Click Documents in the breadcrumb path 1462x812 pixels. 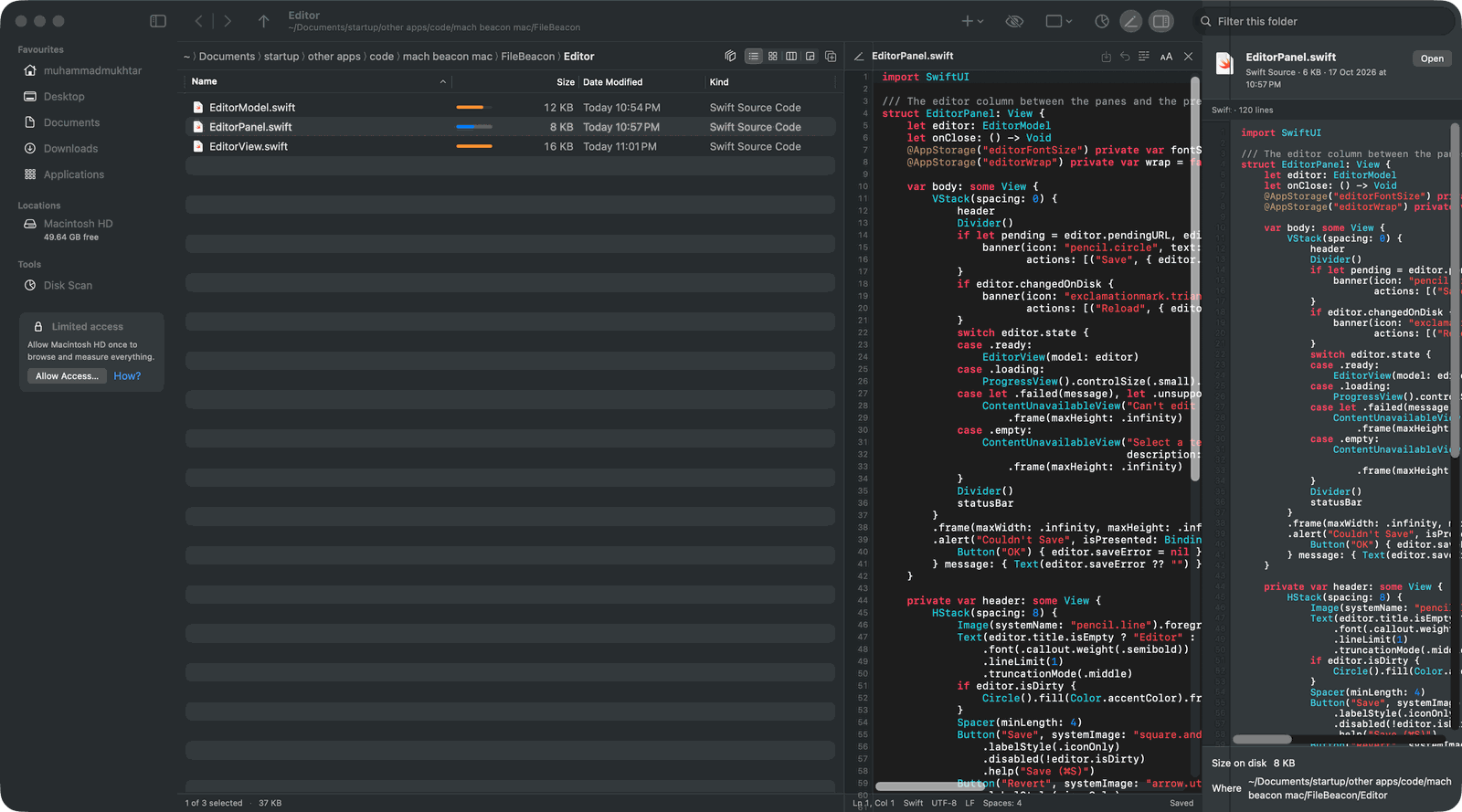tap(227, 57)
